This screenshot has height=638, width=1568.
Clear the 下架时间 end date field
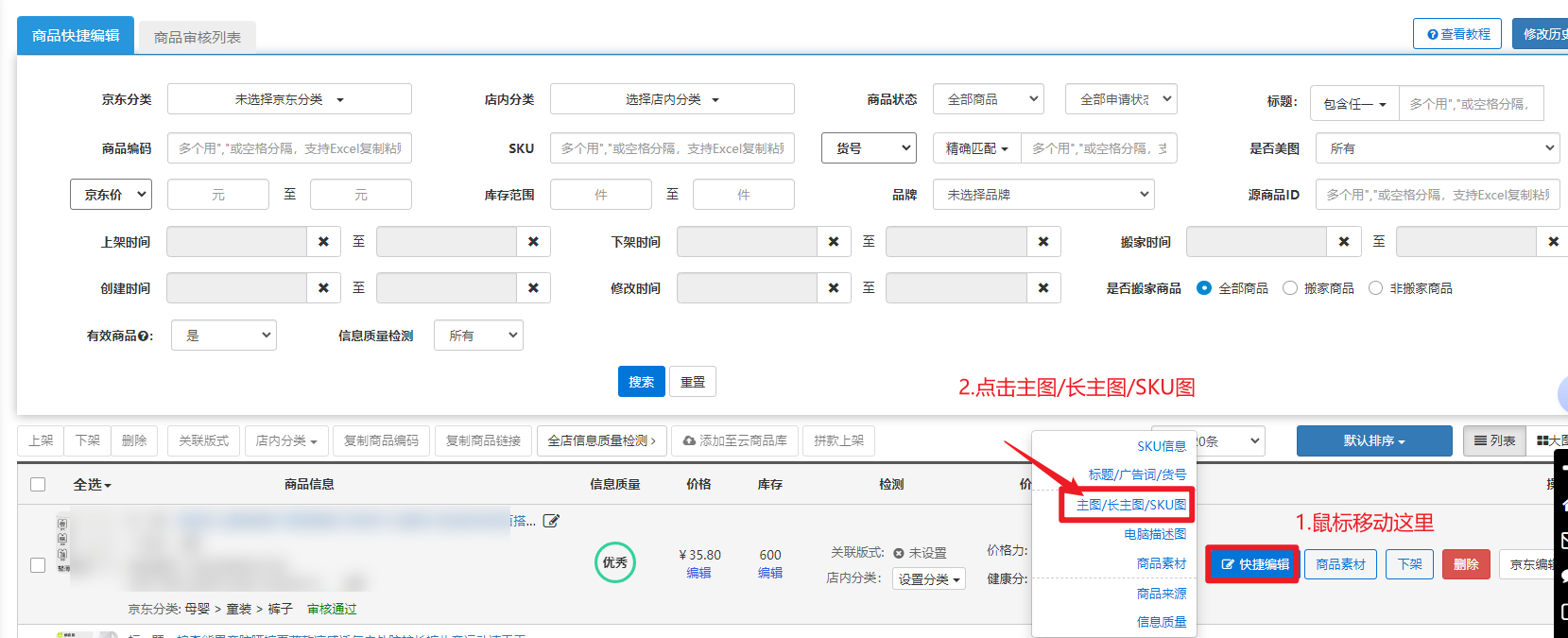coord(1042,242)
